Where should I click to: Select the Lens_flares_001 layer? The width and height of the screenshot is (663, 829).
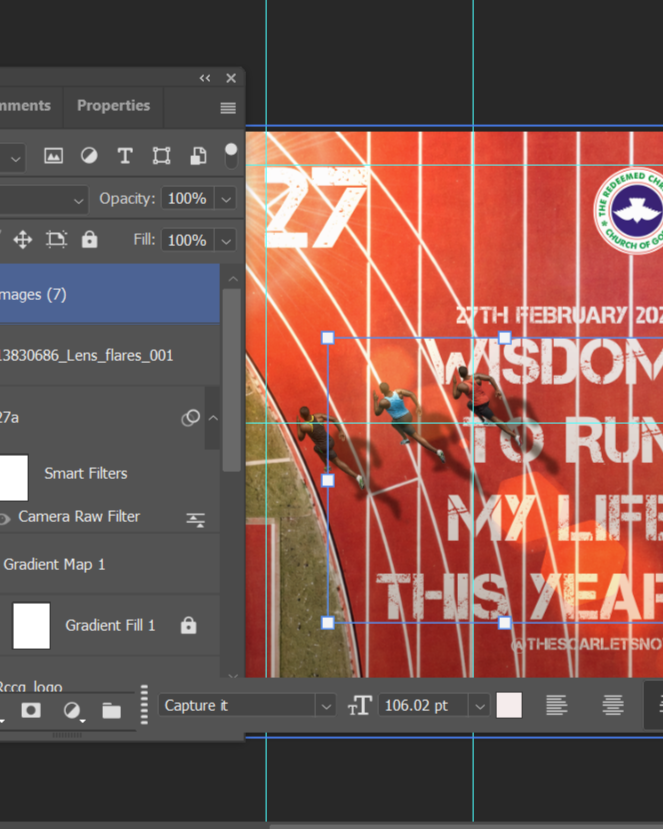point(109,355)
